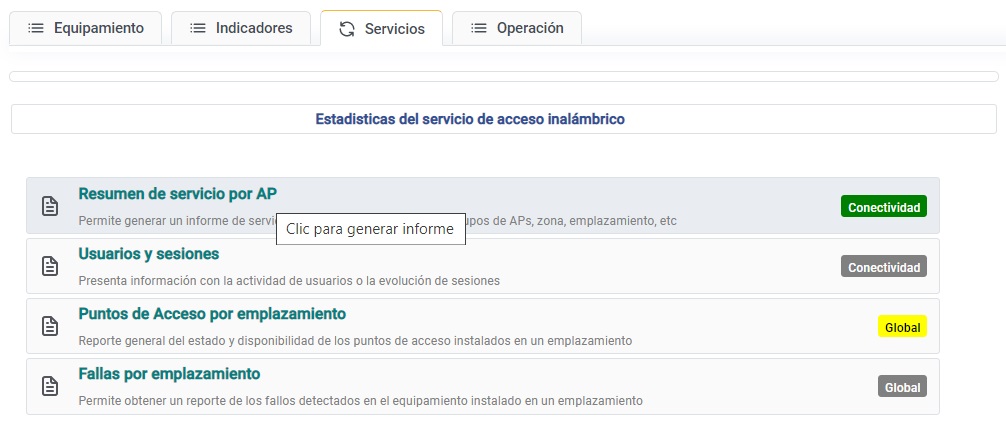Viewport: 1006px width, 433px height.
Task: Click the document icon beside Fallas por emplazamiento
Action: point(49,386)
